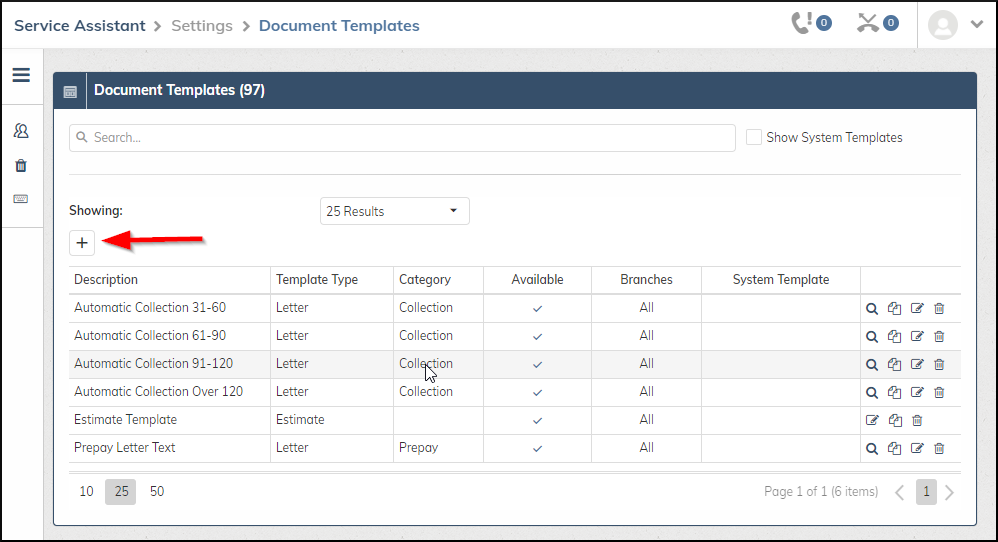
Task: Open the hamburger menu in the sidebar
Action: pyautogui.click(x=21, y=75)
